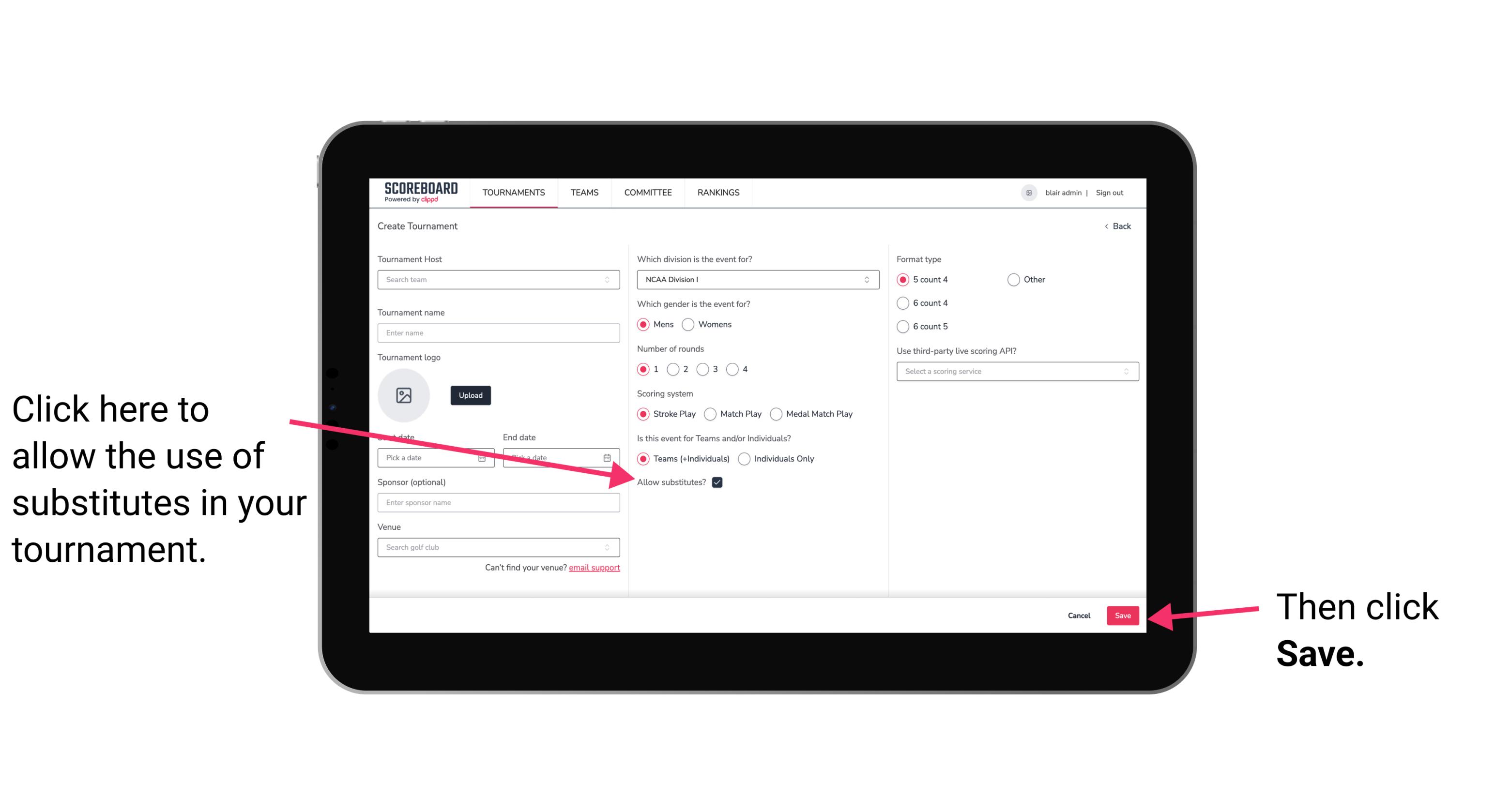The height and width of the screenshot is (812, 1510).
Task: Click Save to create tournament
Action: point(1122,615)
